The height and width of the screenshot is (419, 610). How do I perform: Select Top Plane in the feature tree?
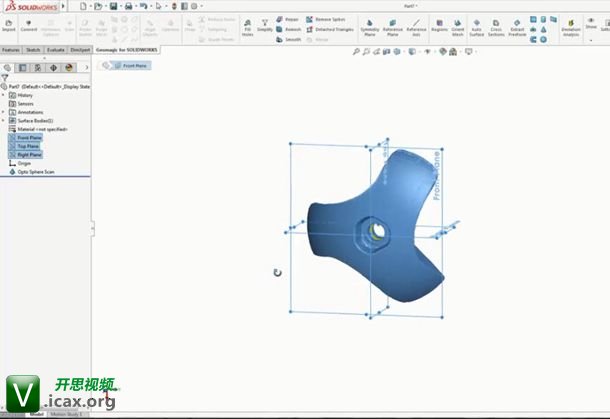24,146
